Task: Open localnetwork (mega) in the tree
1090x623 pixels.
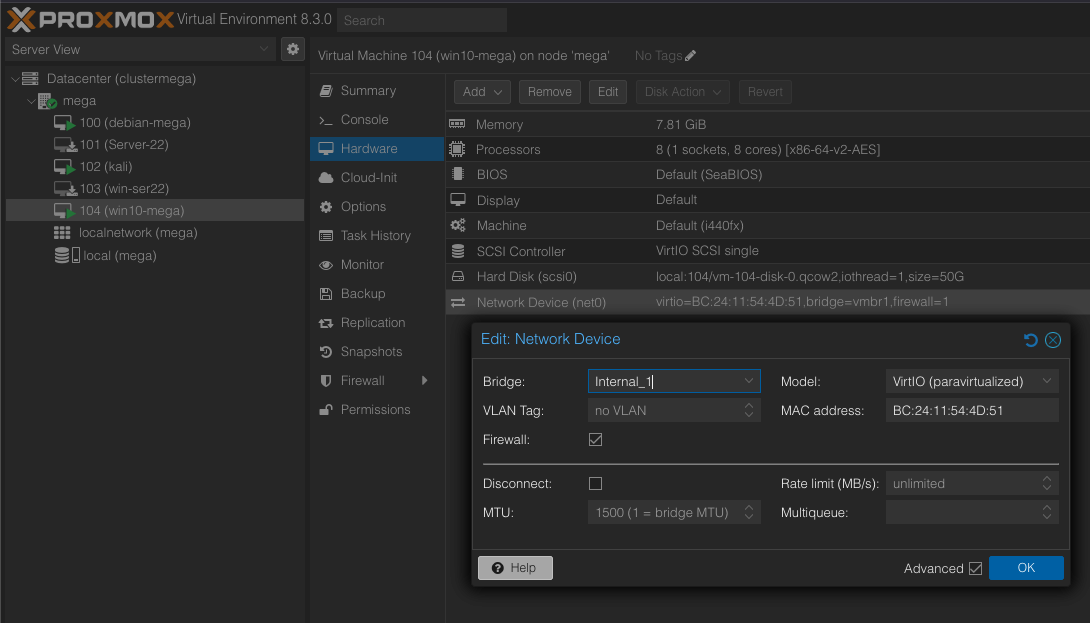Action: (138, 233)
